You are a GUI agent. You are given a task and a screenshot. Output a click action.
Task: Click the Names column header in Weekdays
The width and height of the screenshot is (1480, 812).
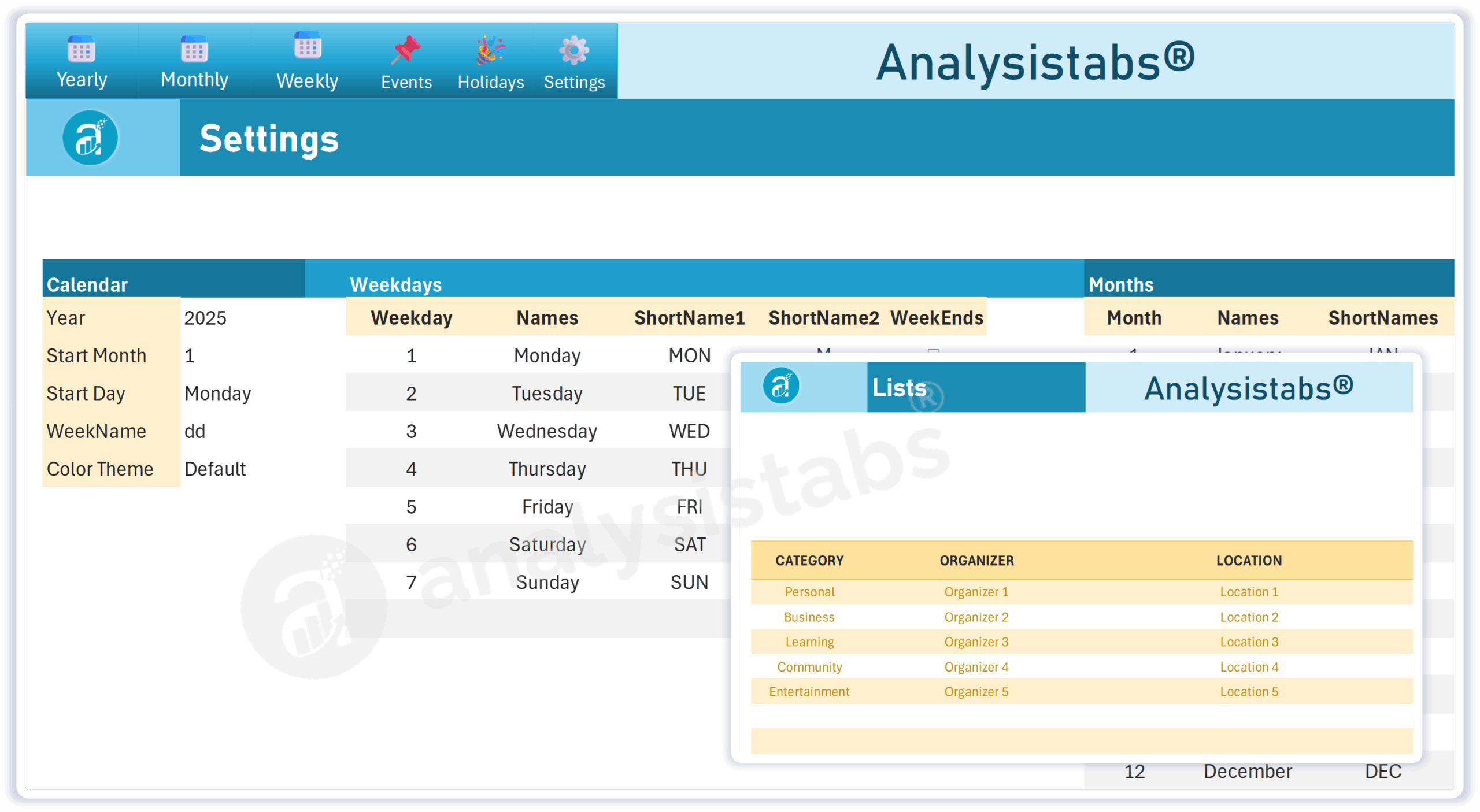tap(547, 318)
